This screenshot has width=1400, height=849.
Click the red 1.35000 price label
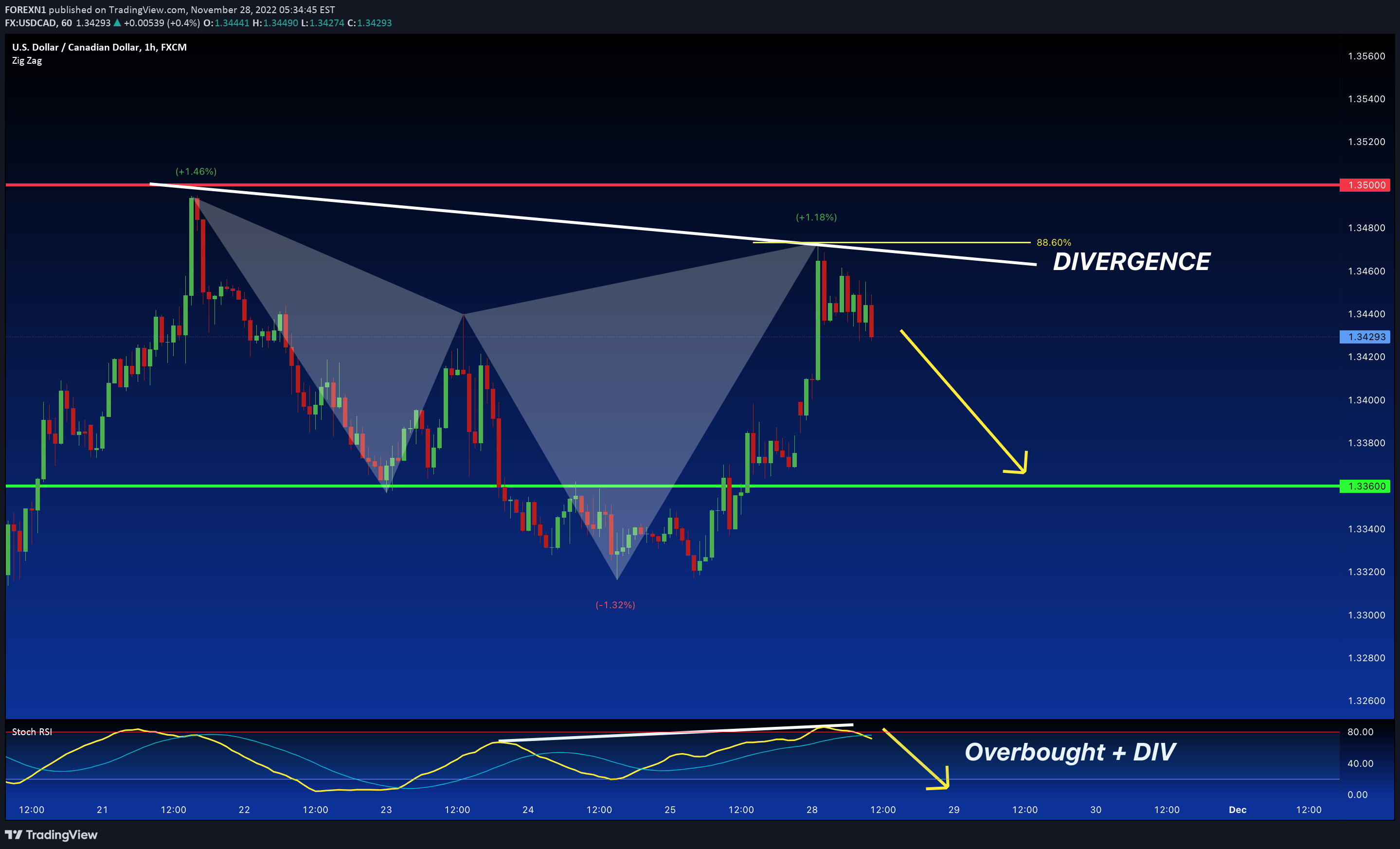1365,185
